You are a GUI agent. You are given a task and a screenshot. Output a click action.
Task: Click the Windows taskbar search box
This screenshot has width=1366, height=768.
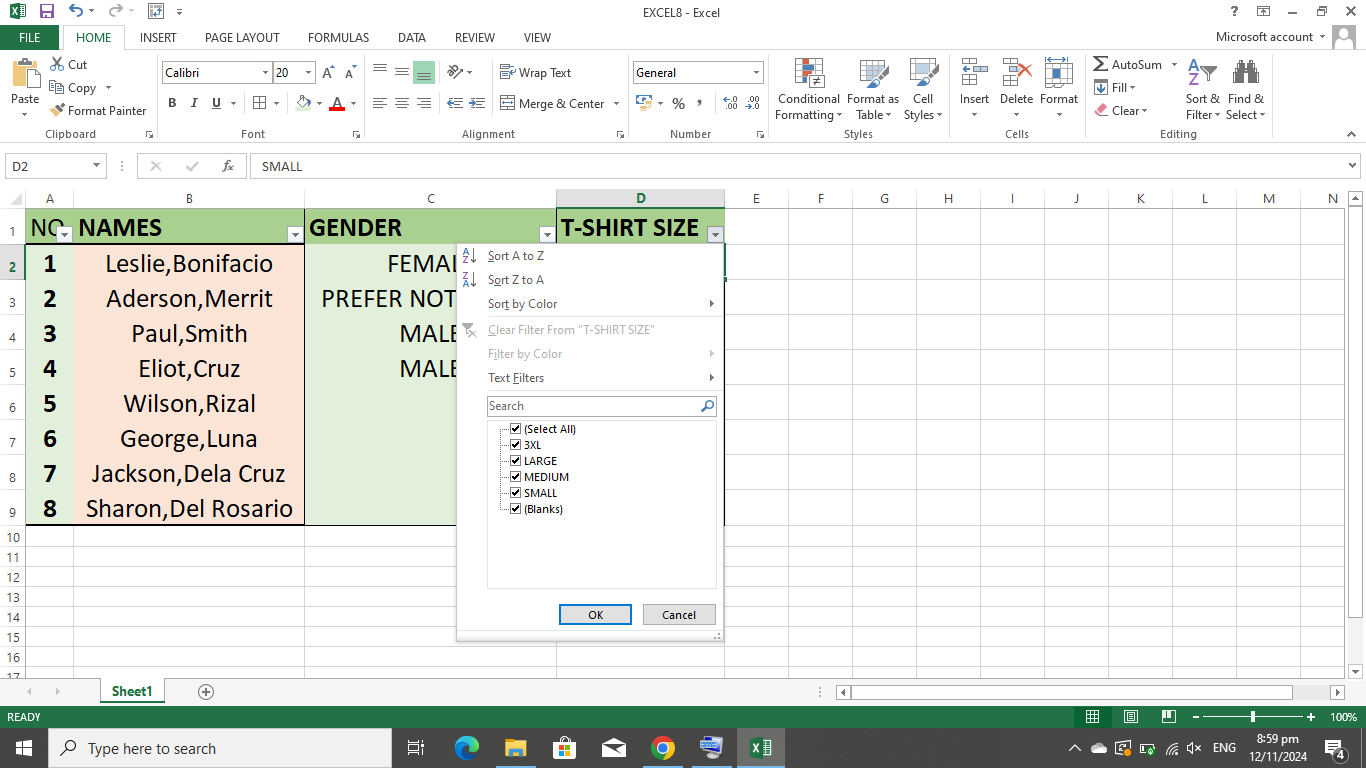[x=219, y=748]
